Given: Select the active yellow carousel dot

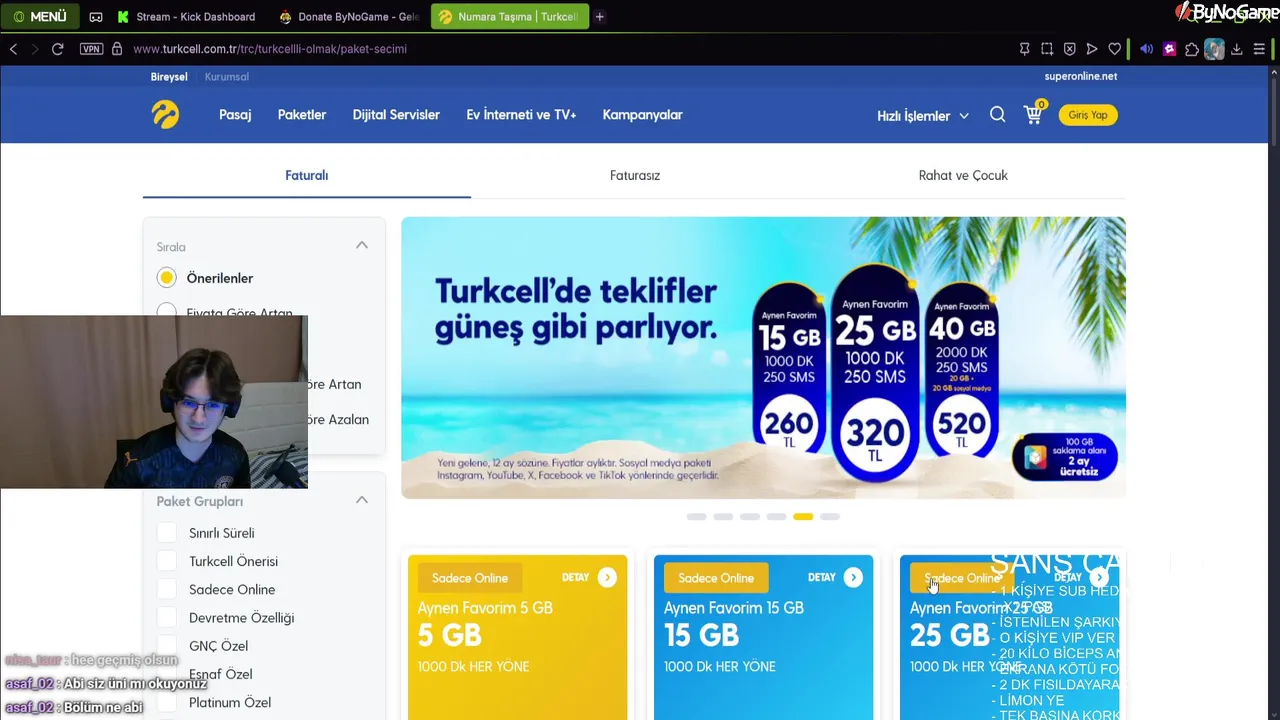Looking at the screenshot, I should pos(803,517).
